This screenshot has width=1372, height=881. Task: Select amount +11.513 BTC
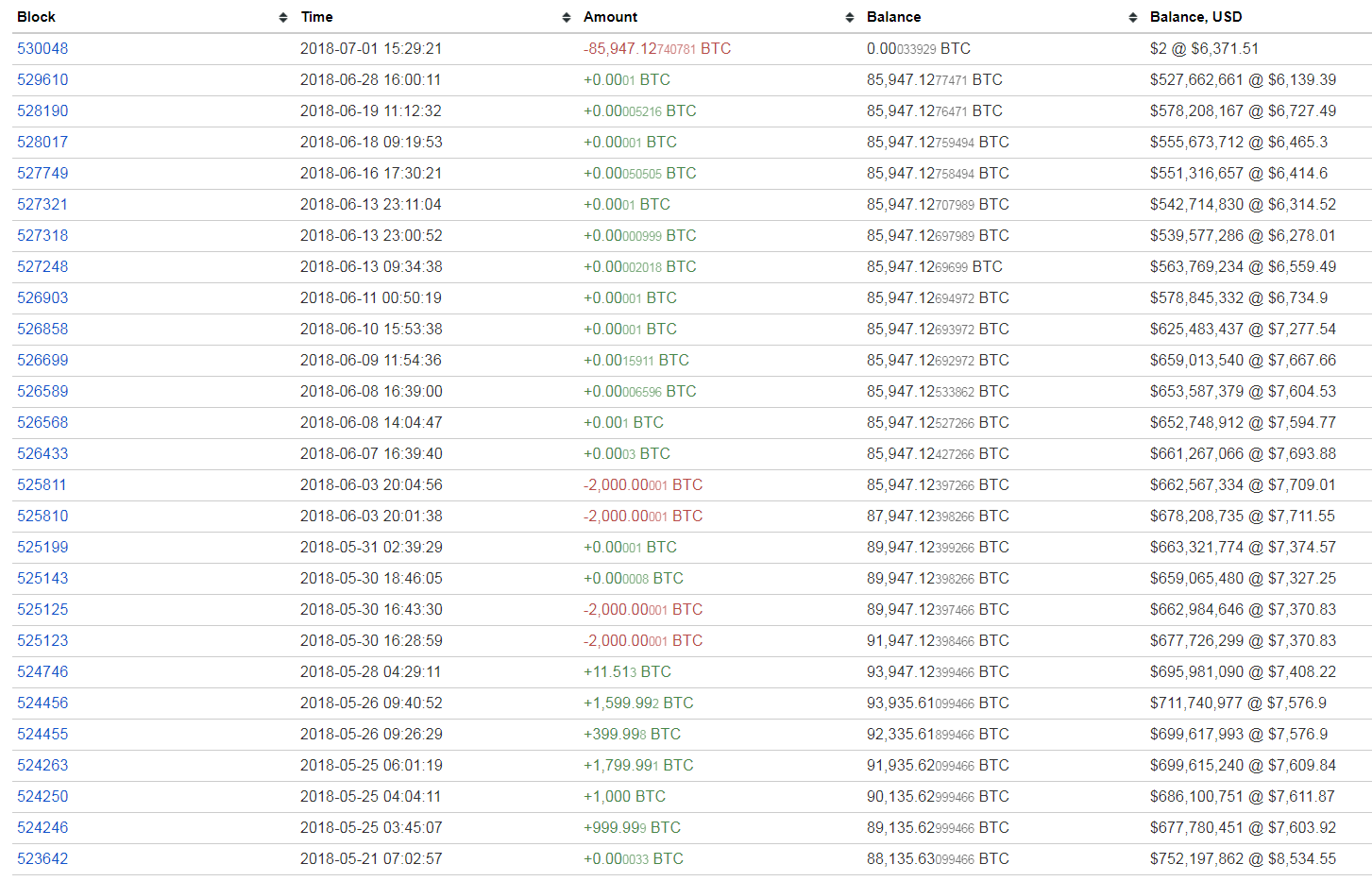pos(627,672)
